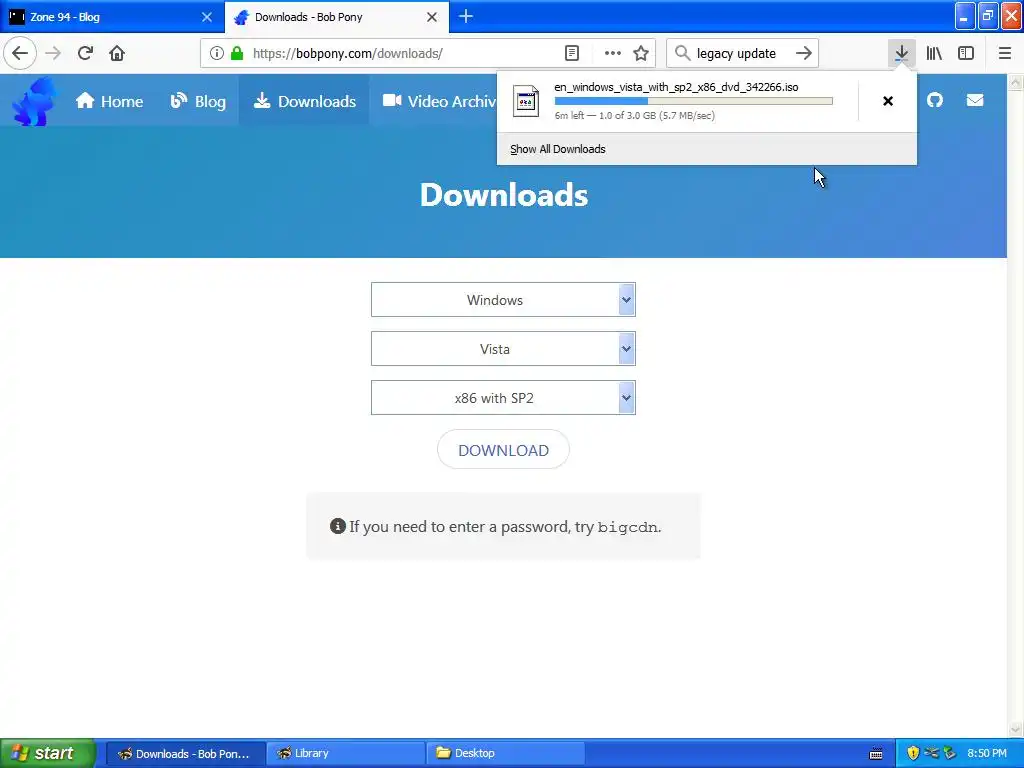The width and height of the screenshot is (1024, 768).
Task: Open the Windows Start menu
Action: coord(48,753)
